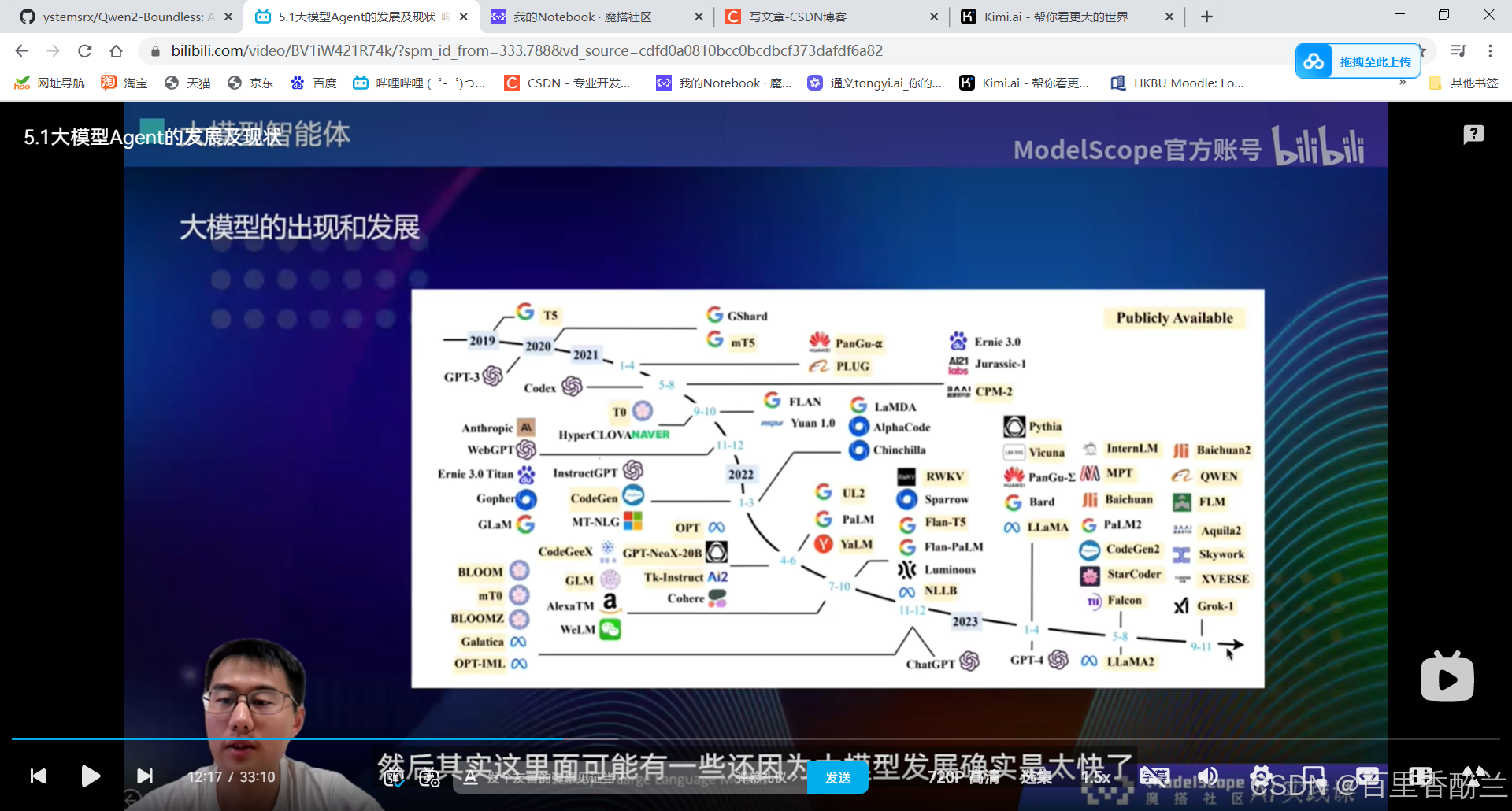Skip to the next video

pos(145,776)
